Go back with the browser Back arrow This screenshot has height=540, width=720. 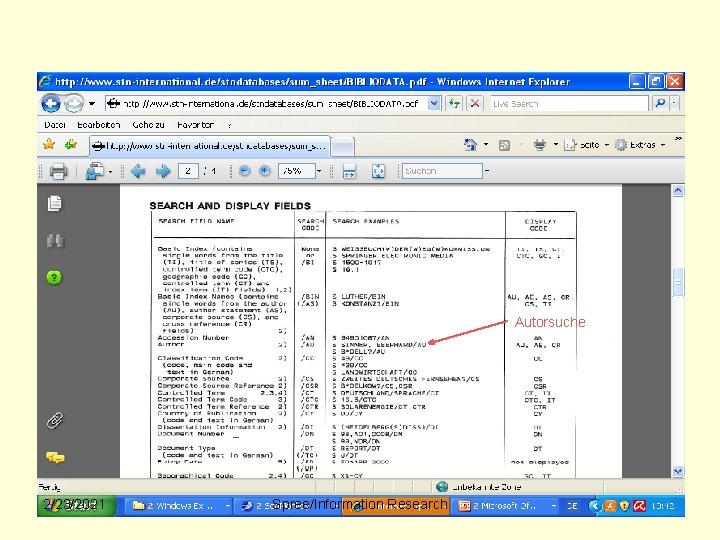click(51, 103)
